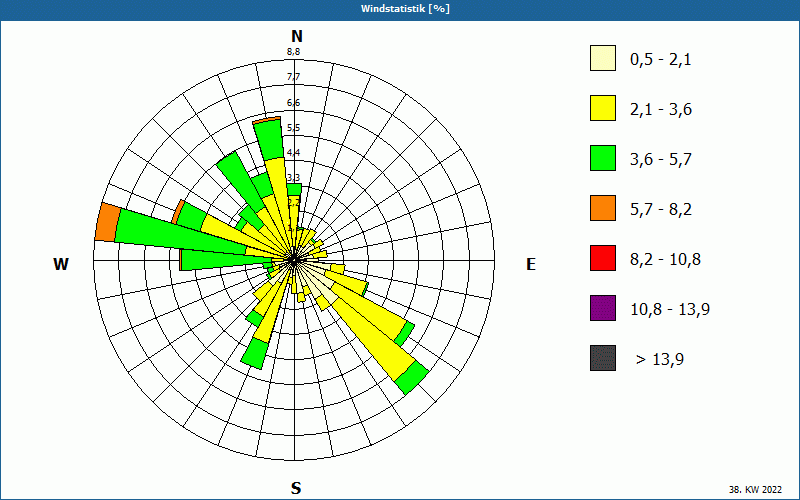
Task: Click the '38. KW 2022' date text
Action: coord(755,490)
